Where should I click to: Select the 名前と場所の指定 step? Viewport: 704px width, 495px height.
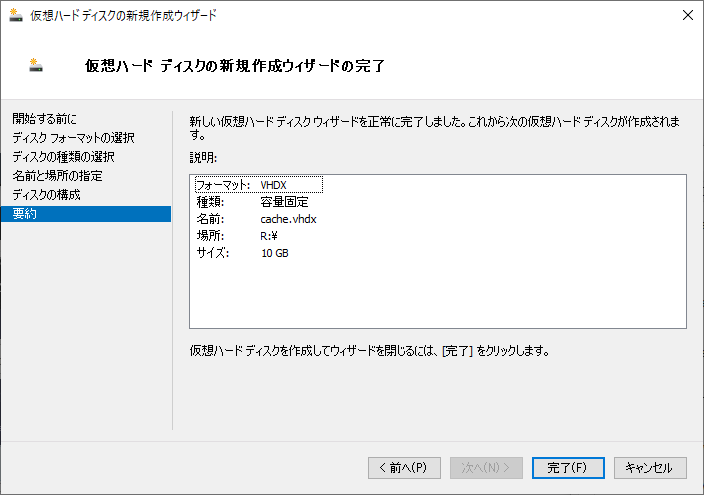pyautogui.click(x=57, y=176)
